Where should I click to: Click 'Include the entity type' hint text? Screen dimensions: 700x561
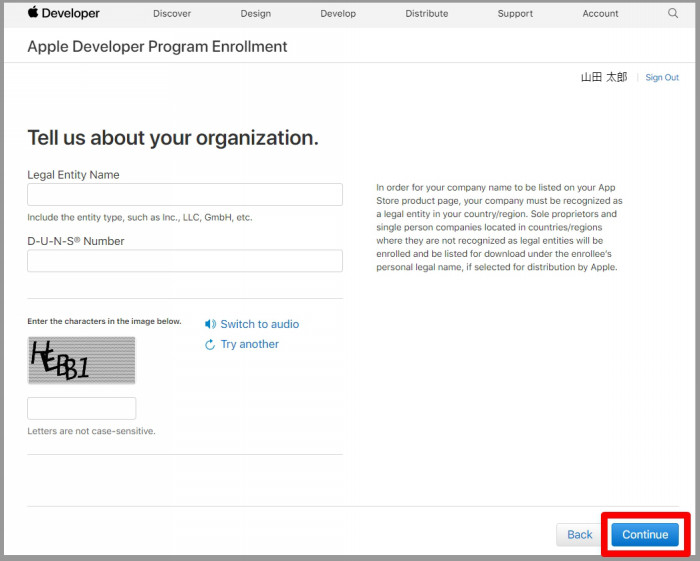coord(140,217)
